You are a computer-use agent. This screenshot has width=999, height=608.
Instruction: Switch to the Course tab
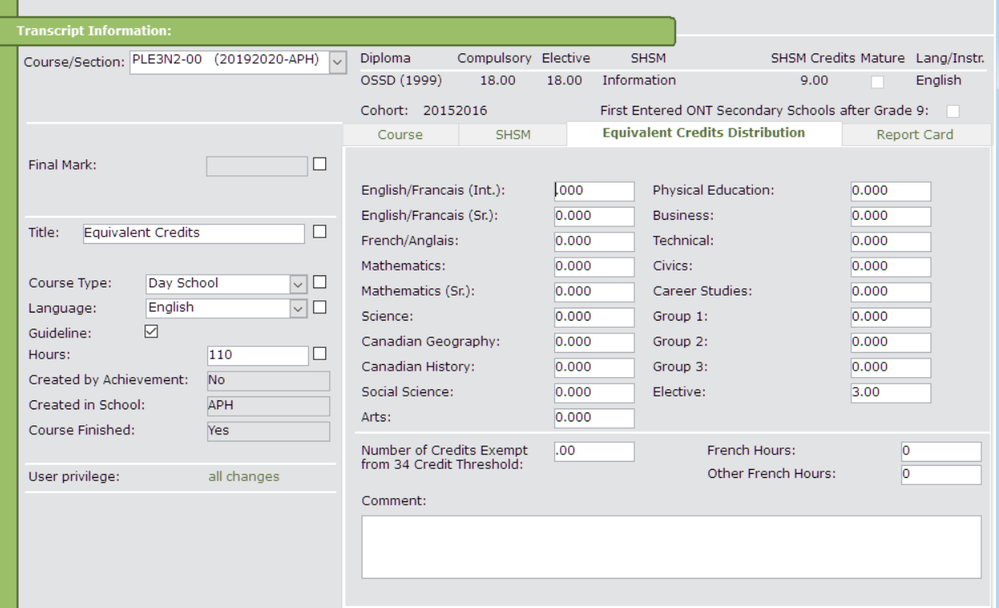[x=400, y=135]
